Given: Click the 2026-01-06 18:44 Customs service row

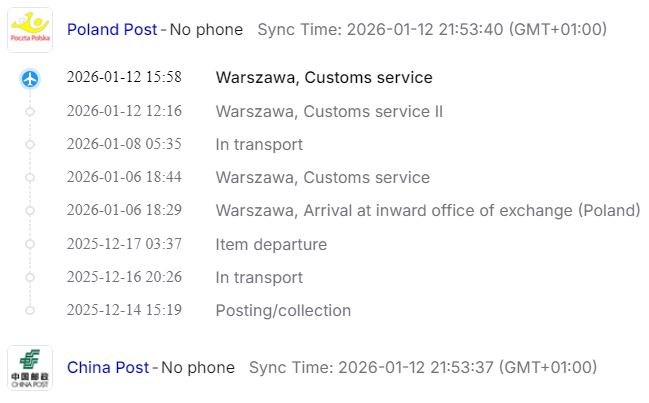Looking at the screenshot, I should pyautogui.click(x=322, y=177).
